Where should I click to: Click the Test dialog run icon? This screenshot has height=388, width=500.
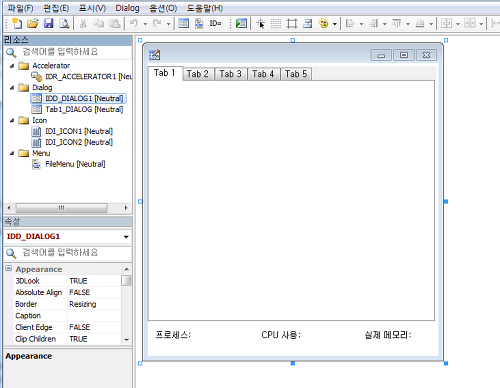point(241,23)
